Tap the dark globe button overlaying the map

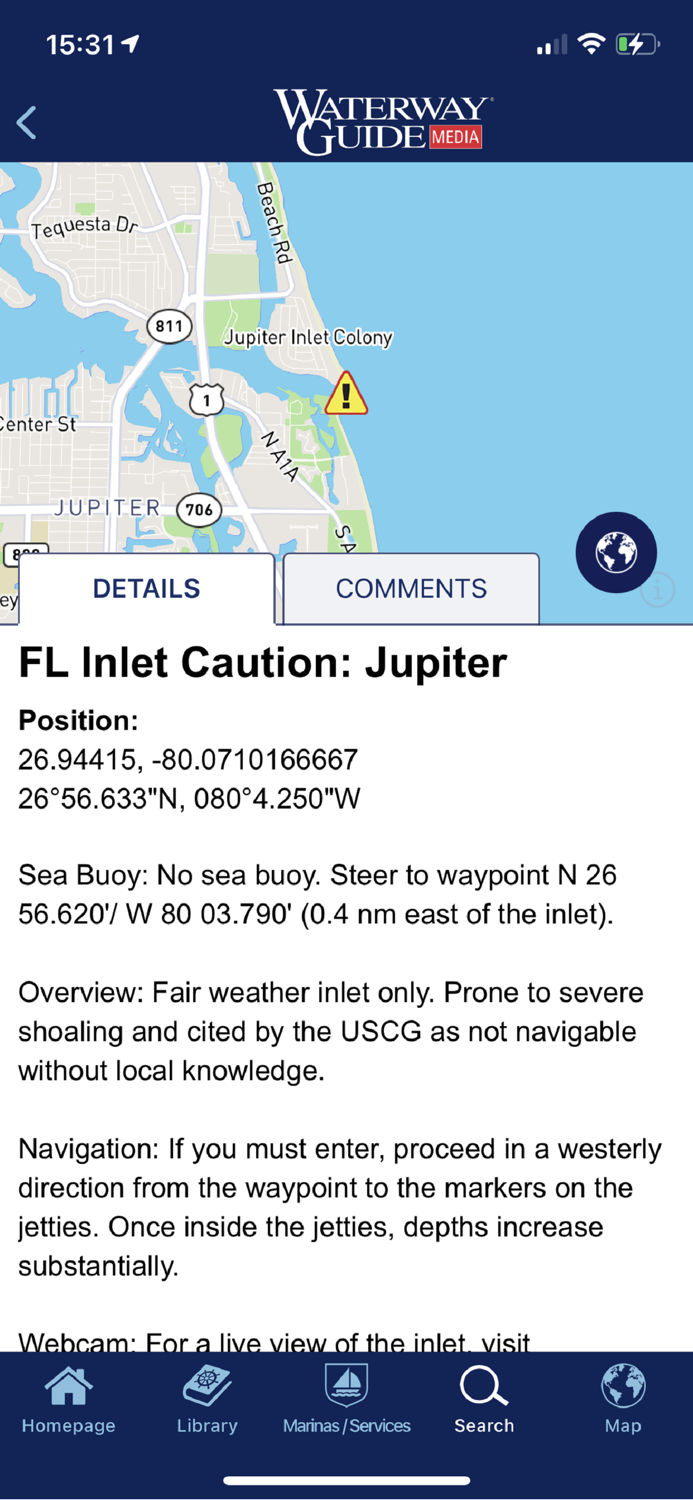[x=616, y=552]
